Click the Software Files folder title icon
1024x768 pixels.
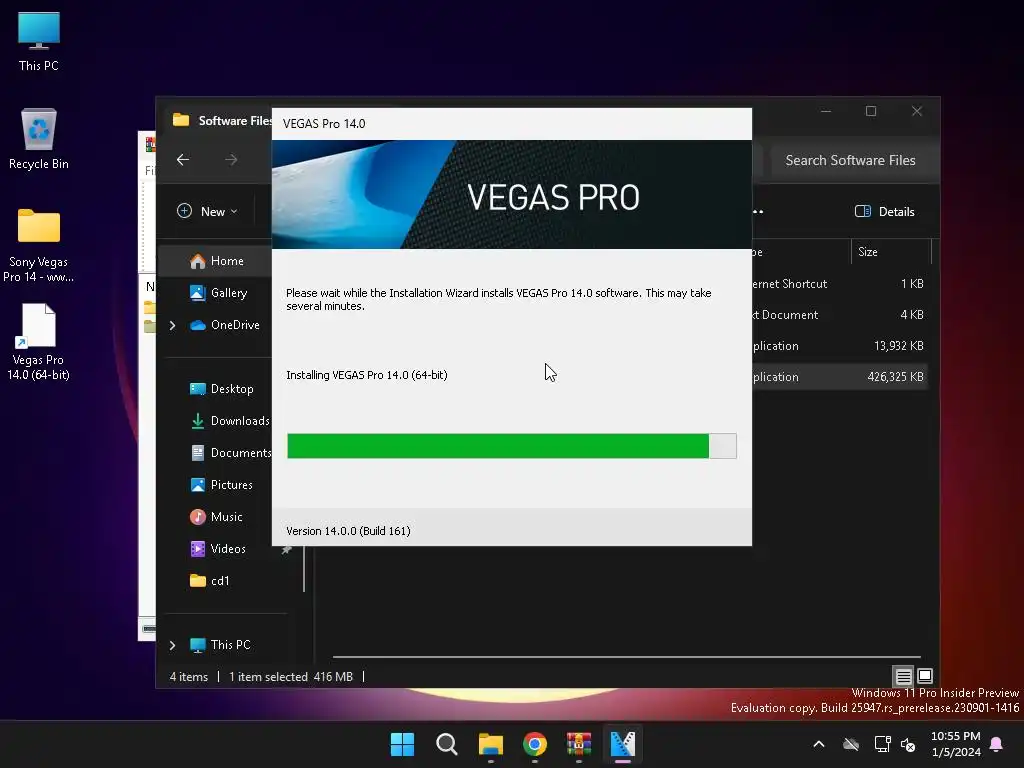pos(181,120)
